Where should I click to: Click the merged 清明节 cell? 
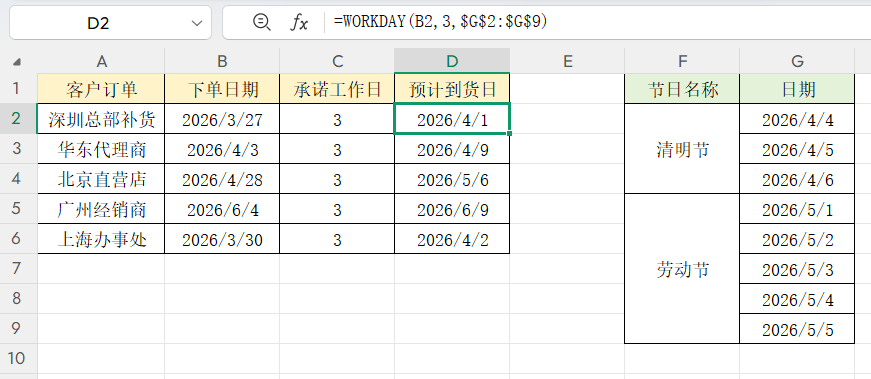(x=682, y=148)
